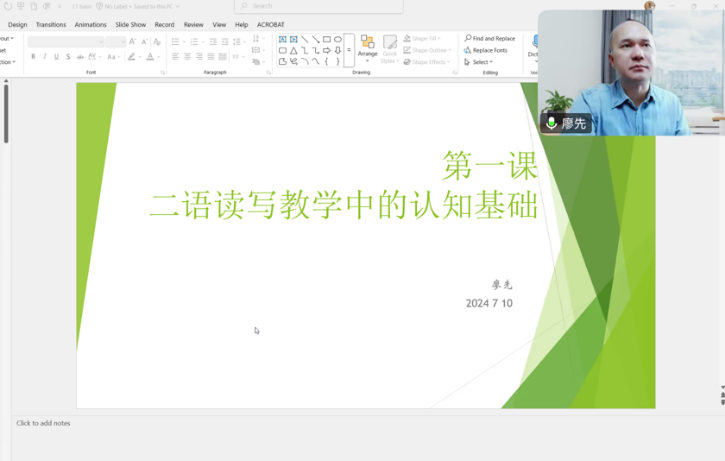Screen dimensions: 725x461
Task: Switch to the Slide Show tab
Action: 130,24
